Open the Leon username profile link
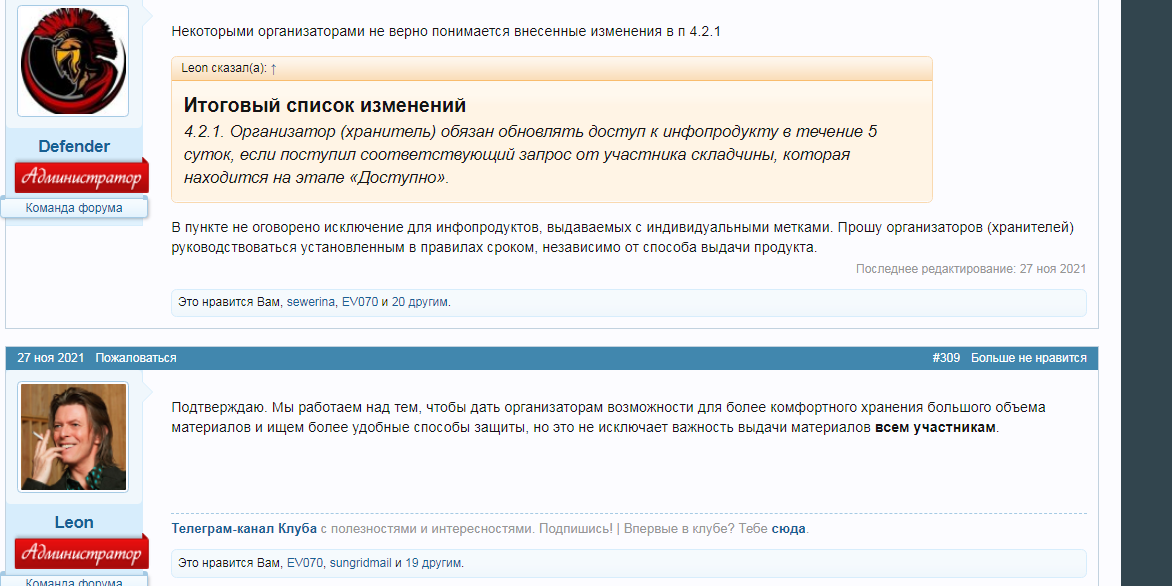Screen dimensions: 1172x586 (74, 522)
